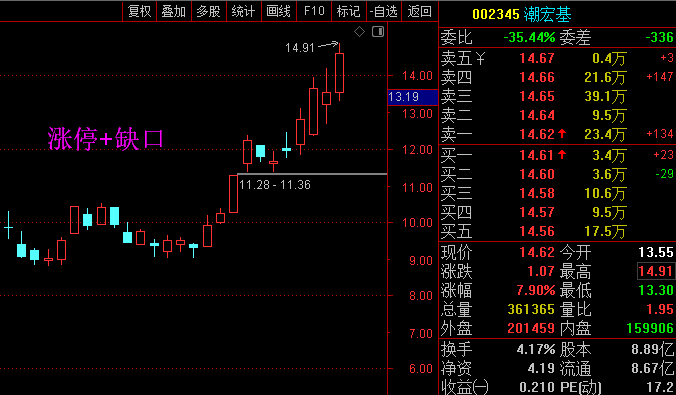The height and width of the screenshot is (395, 676).
Task: Click the 今开 value 13.55
Action: coord(656,252)
